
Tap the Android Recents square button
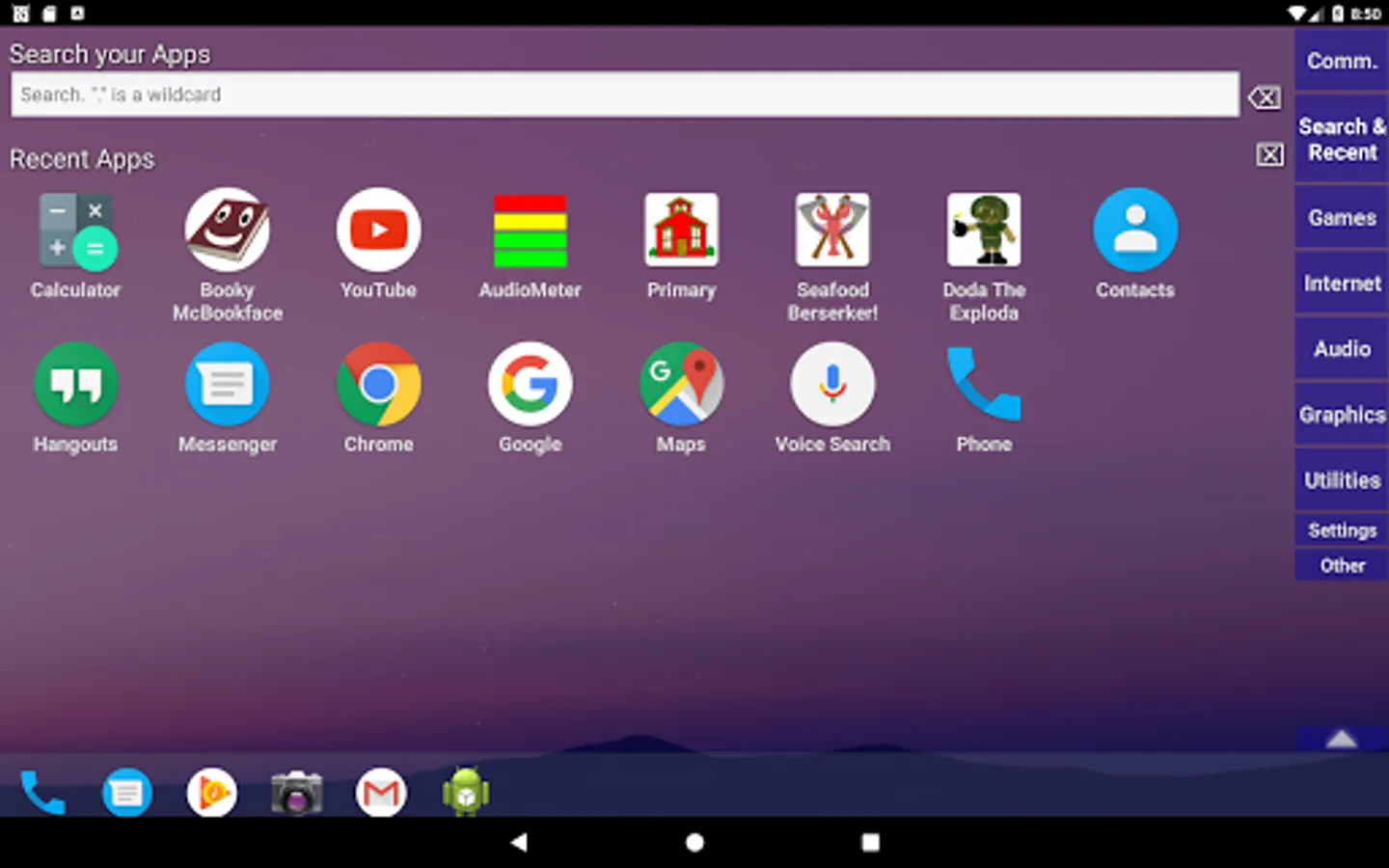[x=870, y=842]
